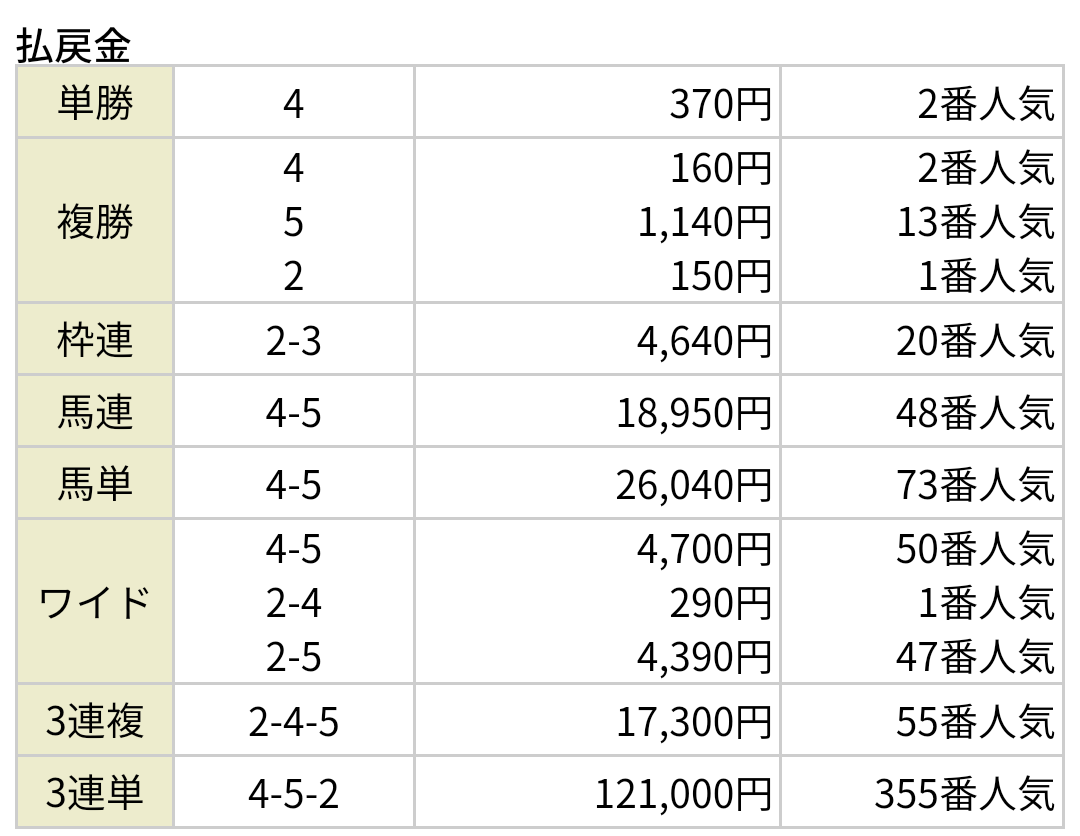
Task: Select the 3連複 row label
Action: [95, 720]
